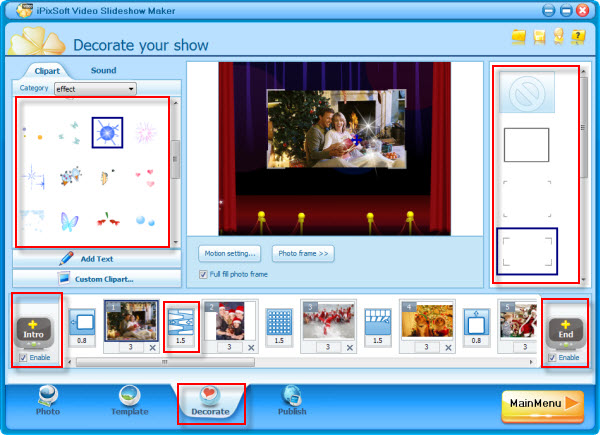
Task: Click timeline scroll right arrow
Action: point(531,362)
